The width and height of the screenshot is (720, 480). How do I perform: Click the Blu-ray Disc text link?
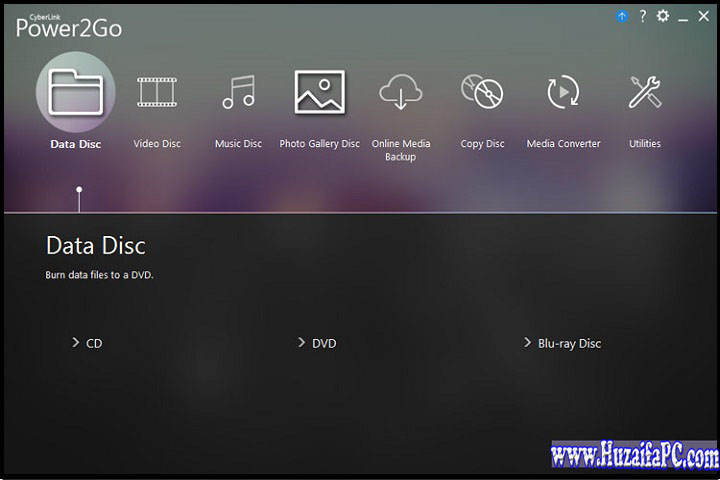[569, 343]
